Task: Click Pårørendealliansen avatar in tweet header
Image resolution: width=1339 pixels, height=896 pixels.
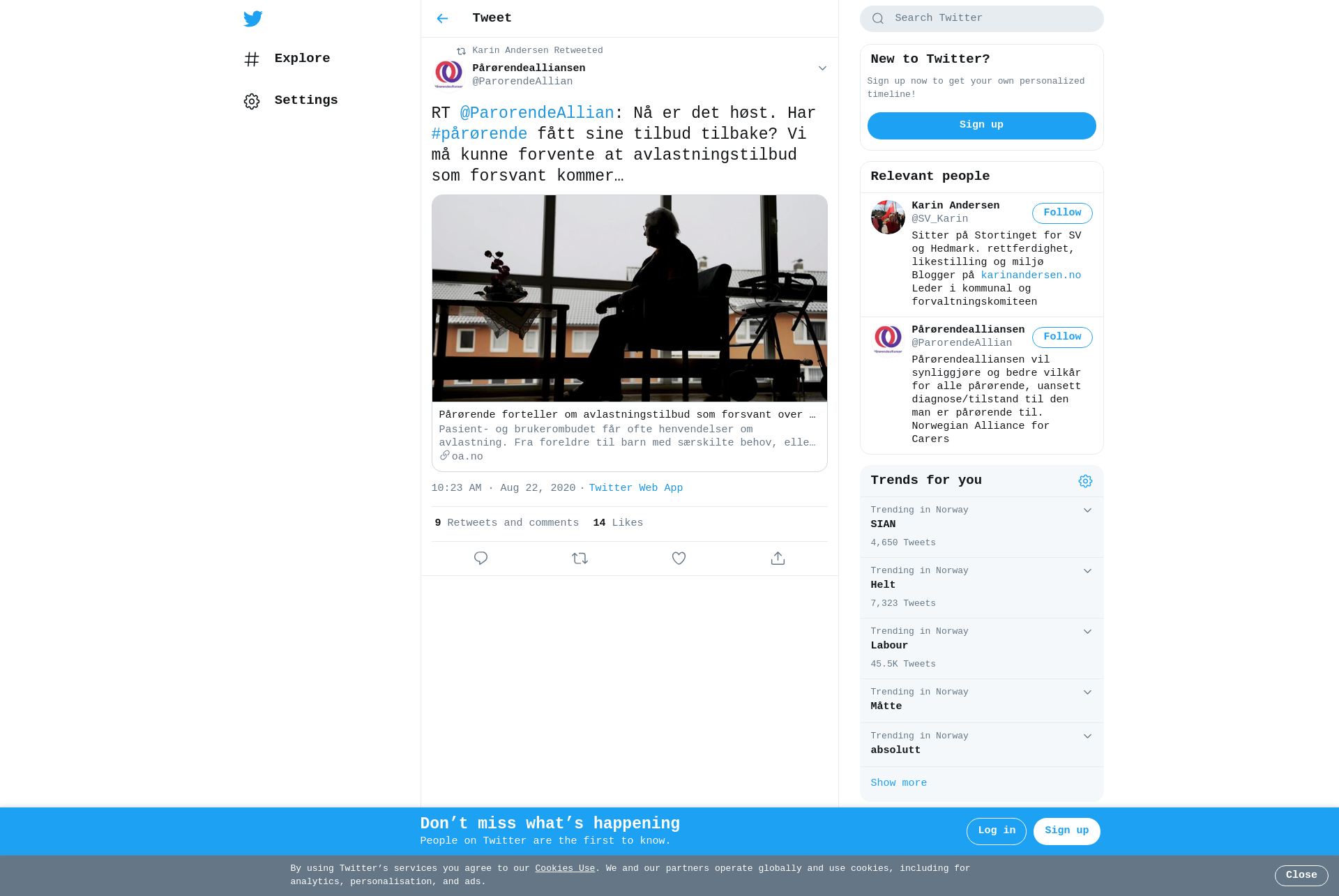Action: coord(448,74)
